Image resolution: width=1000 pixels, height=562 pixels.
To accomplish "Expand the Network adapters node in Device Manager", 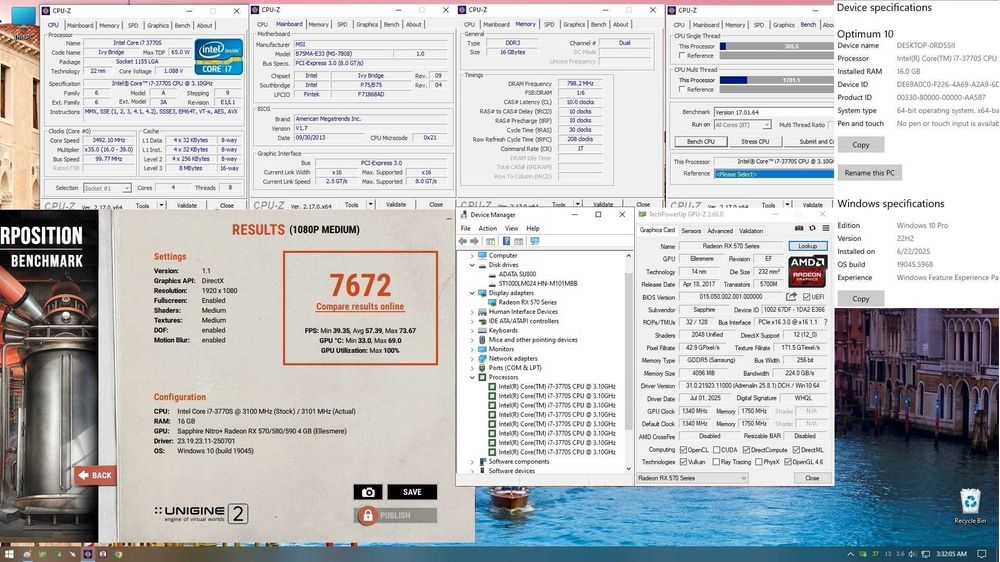I will coord(472,359).
